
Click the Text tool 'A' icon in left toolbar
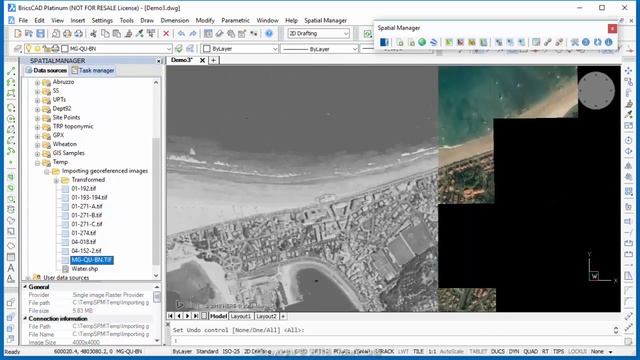[x=11, y=268]
